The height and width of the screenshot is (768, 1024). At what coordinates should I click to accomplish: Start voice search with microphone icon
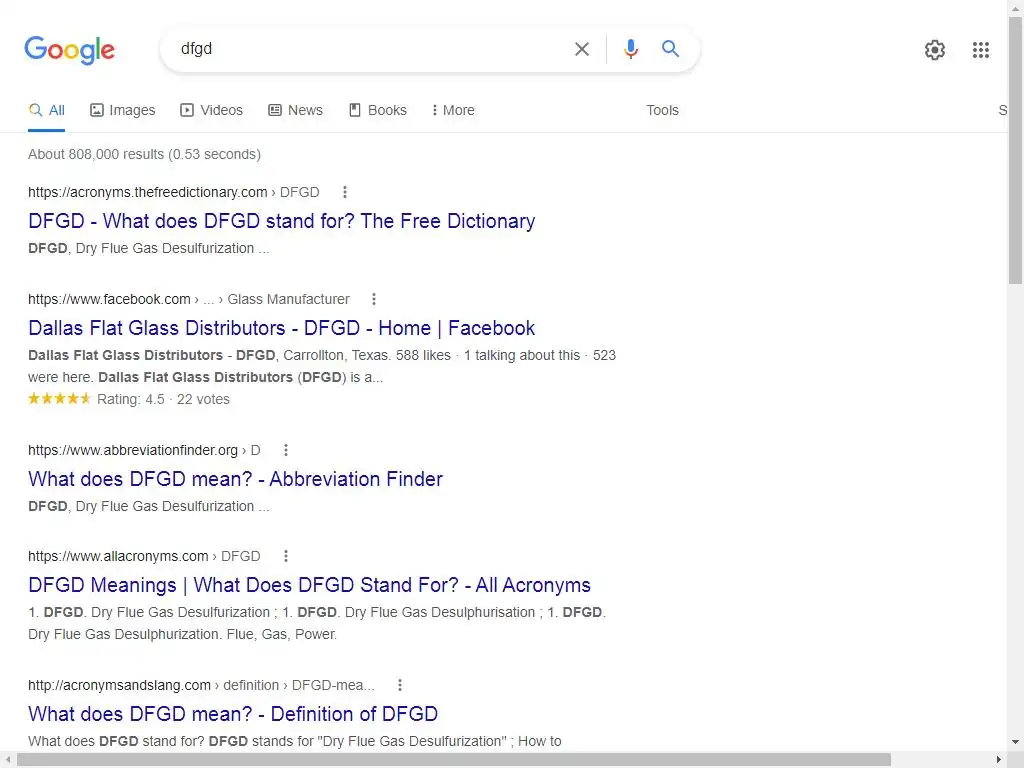(630, 49)
